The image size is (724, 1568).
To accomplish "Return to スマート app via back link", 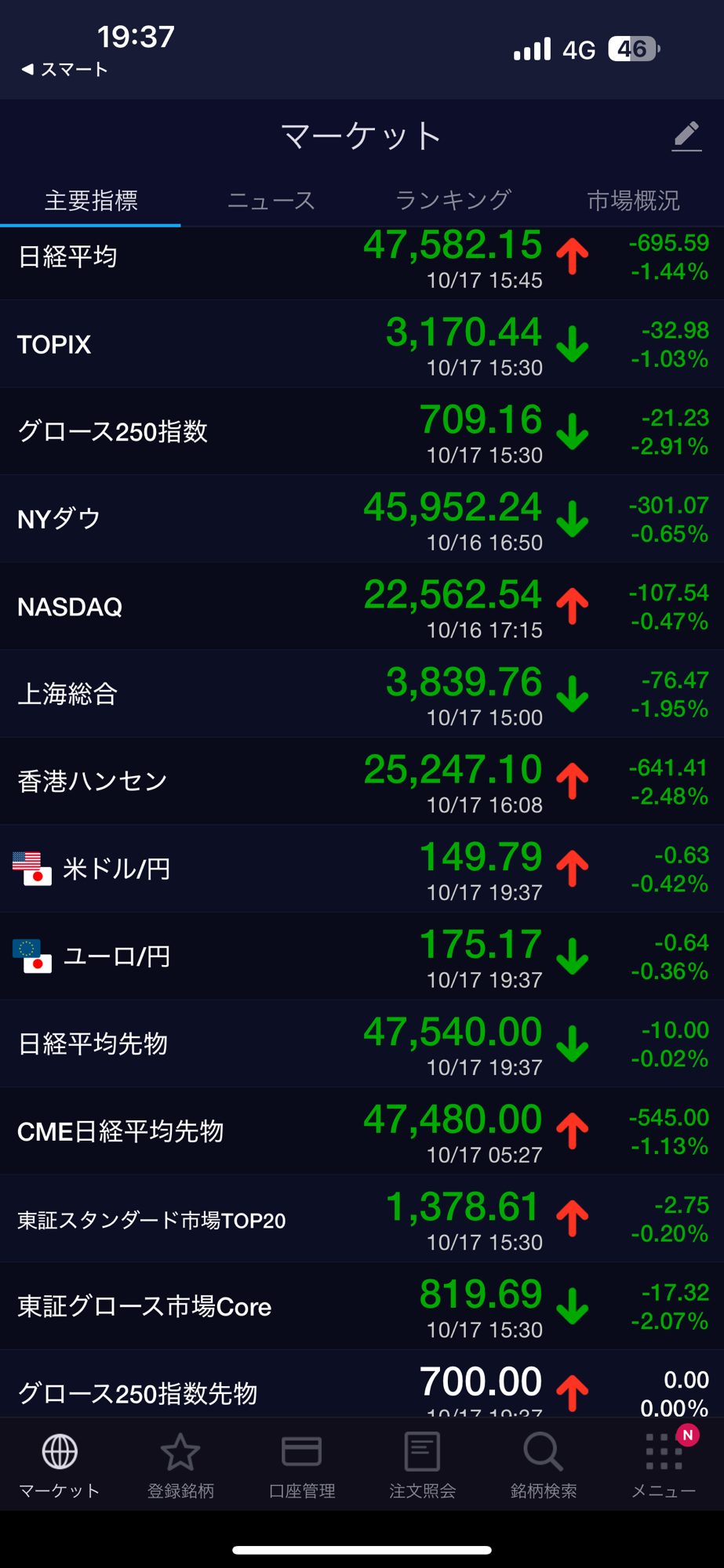I will click(x=64, y=70).
